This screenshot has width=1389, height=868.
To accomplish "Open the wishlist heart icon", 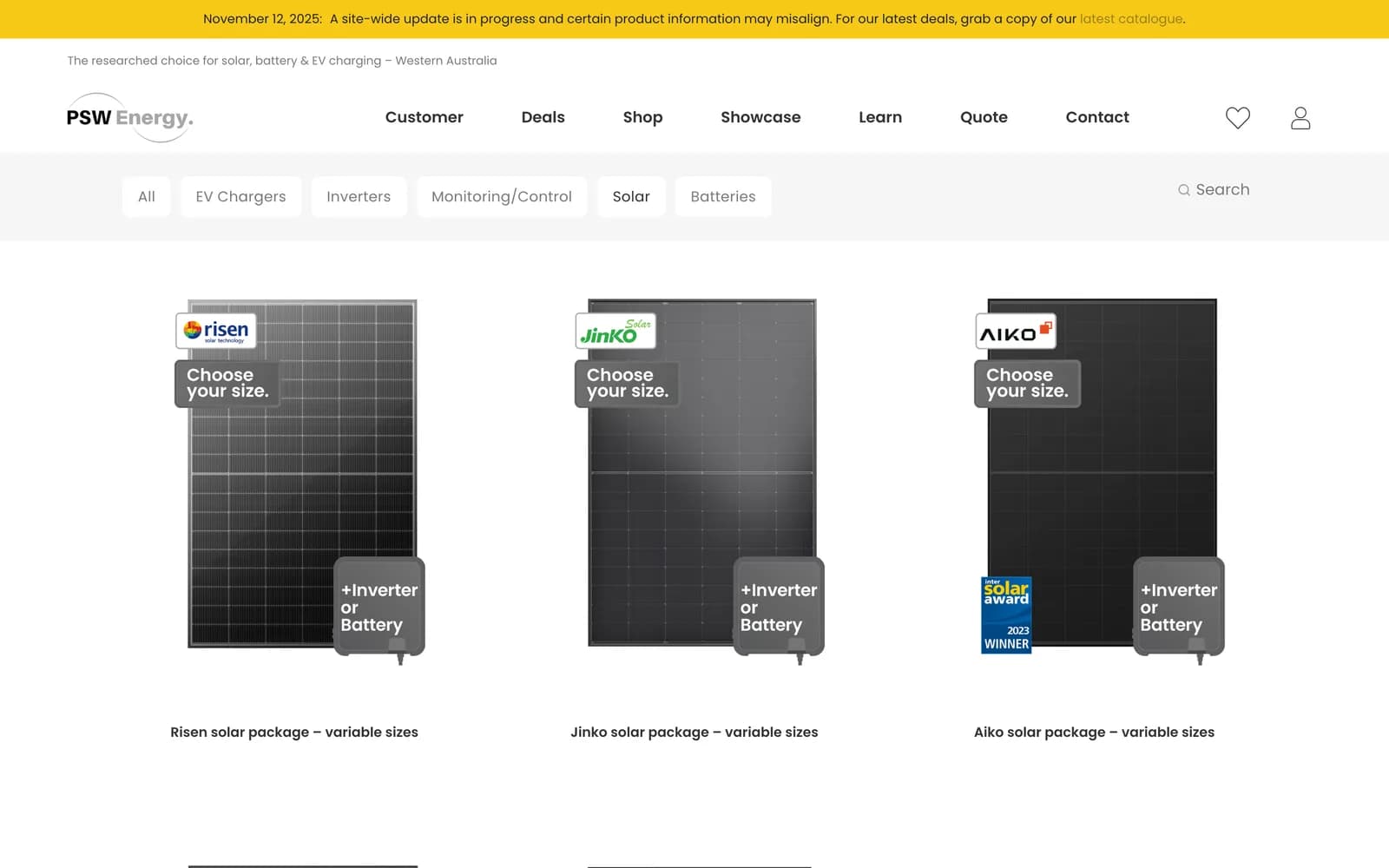I will click(x=1237, y=117).
